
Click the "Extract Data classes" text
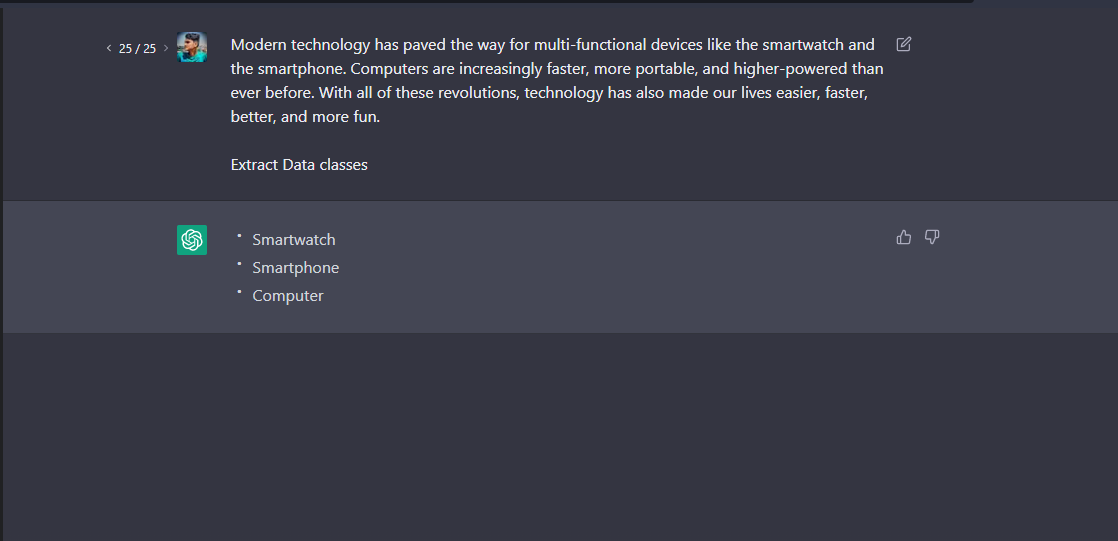coord(299,165)
